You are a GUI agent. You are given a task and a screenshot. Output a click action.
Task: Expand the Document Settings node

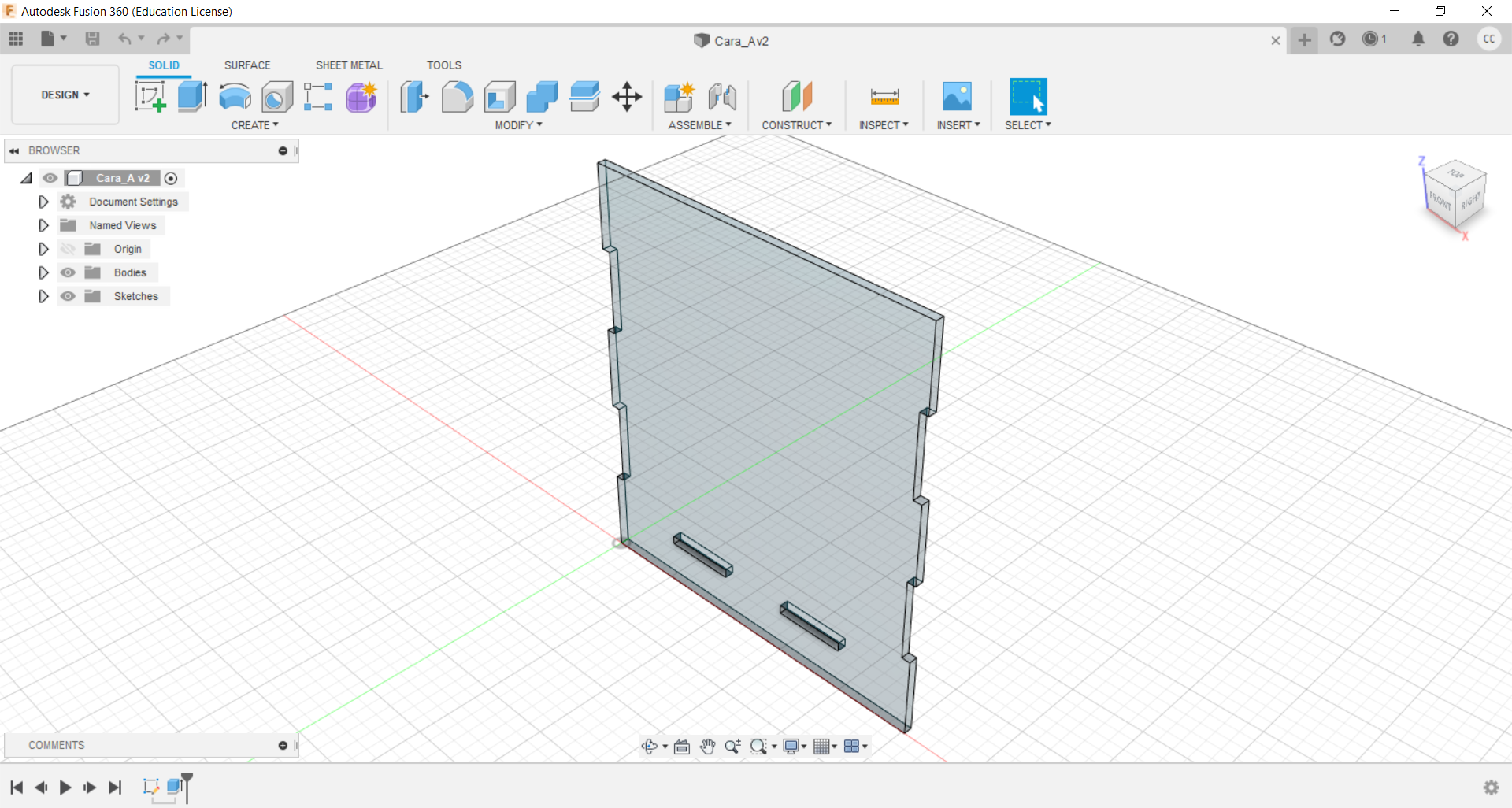(43, 202)
